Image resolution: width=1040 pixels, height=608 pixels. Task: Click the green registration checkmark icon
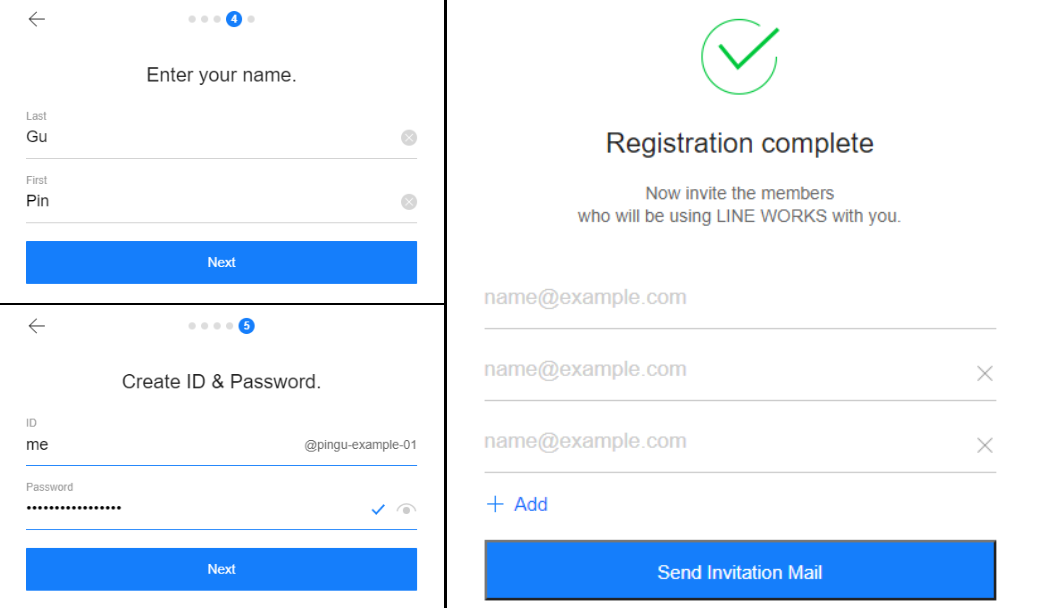point(740,56)
